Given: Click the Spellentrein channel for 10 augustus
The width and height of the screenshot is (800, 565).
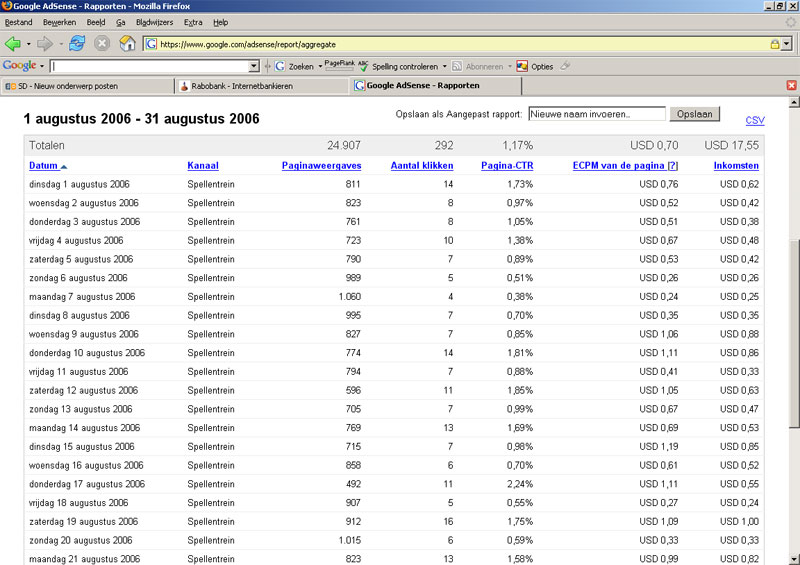Looking at the screenshot, I should click(211, 353).
